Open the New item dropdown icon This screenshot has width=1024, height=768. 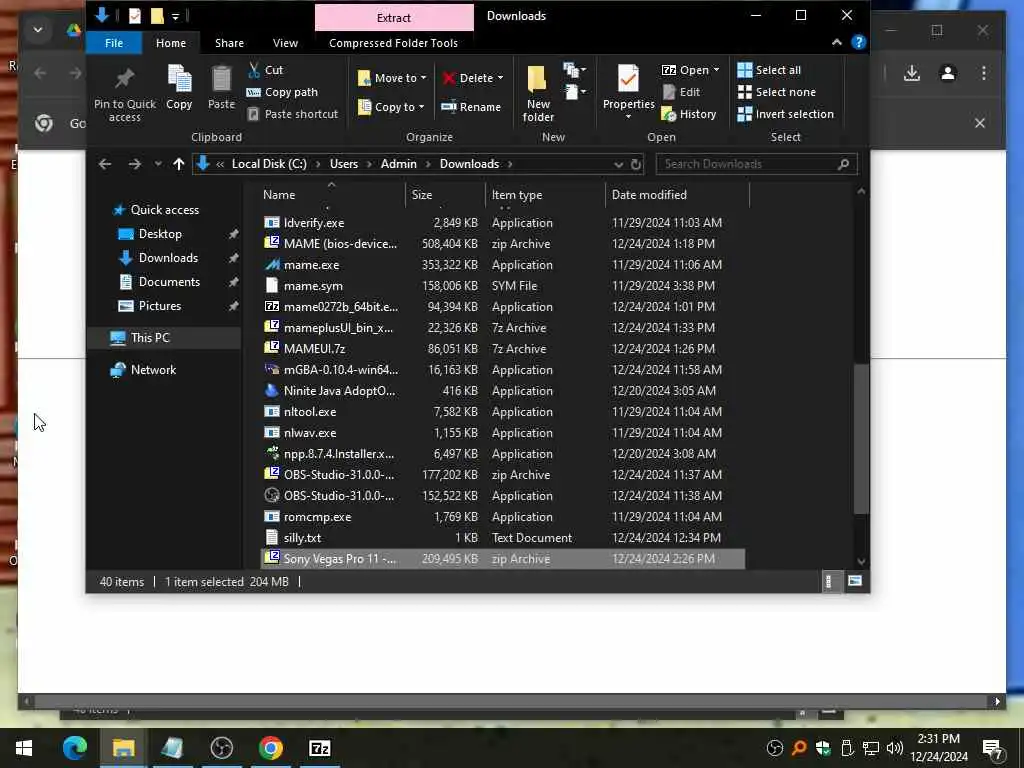575,70
